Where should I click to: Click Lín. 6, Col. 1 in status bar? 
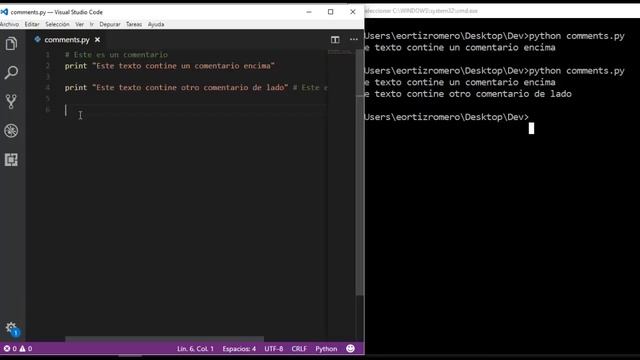click(x=195, y=349)
